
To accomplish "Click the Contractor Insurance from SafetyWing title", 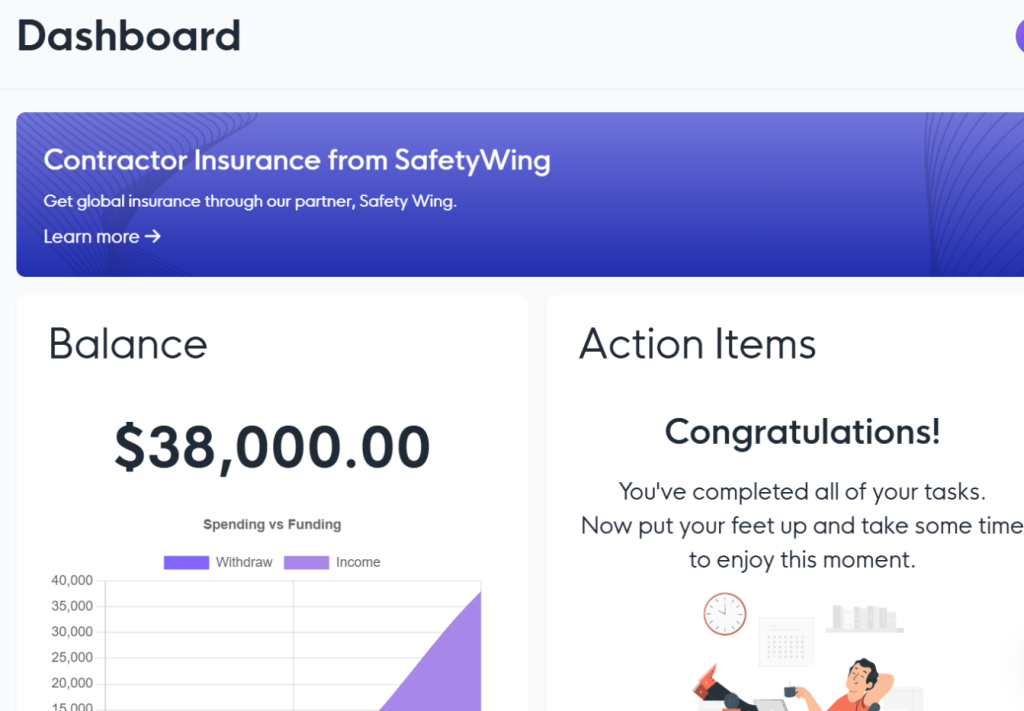I will pyautogui.click(x=297, y=160).
